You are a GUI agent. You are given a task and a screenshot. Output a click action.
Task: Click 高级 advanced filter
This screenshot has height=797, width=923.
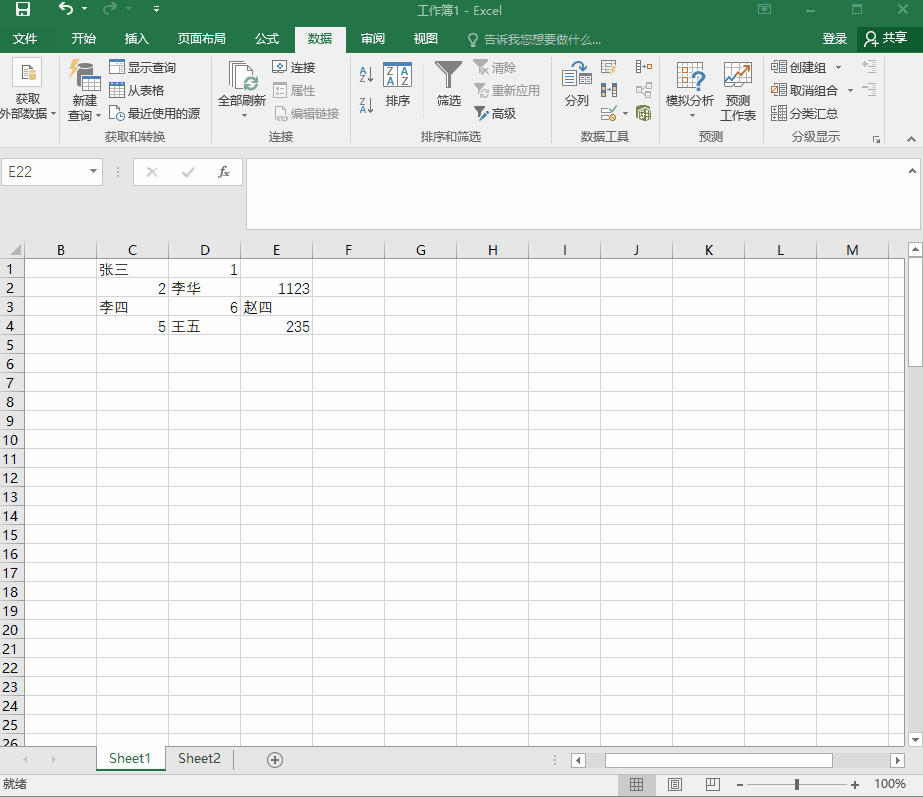coord(495,113)
